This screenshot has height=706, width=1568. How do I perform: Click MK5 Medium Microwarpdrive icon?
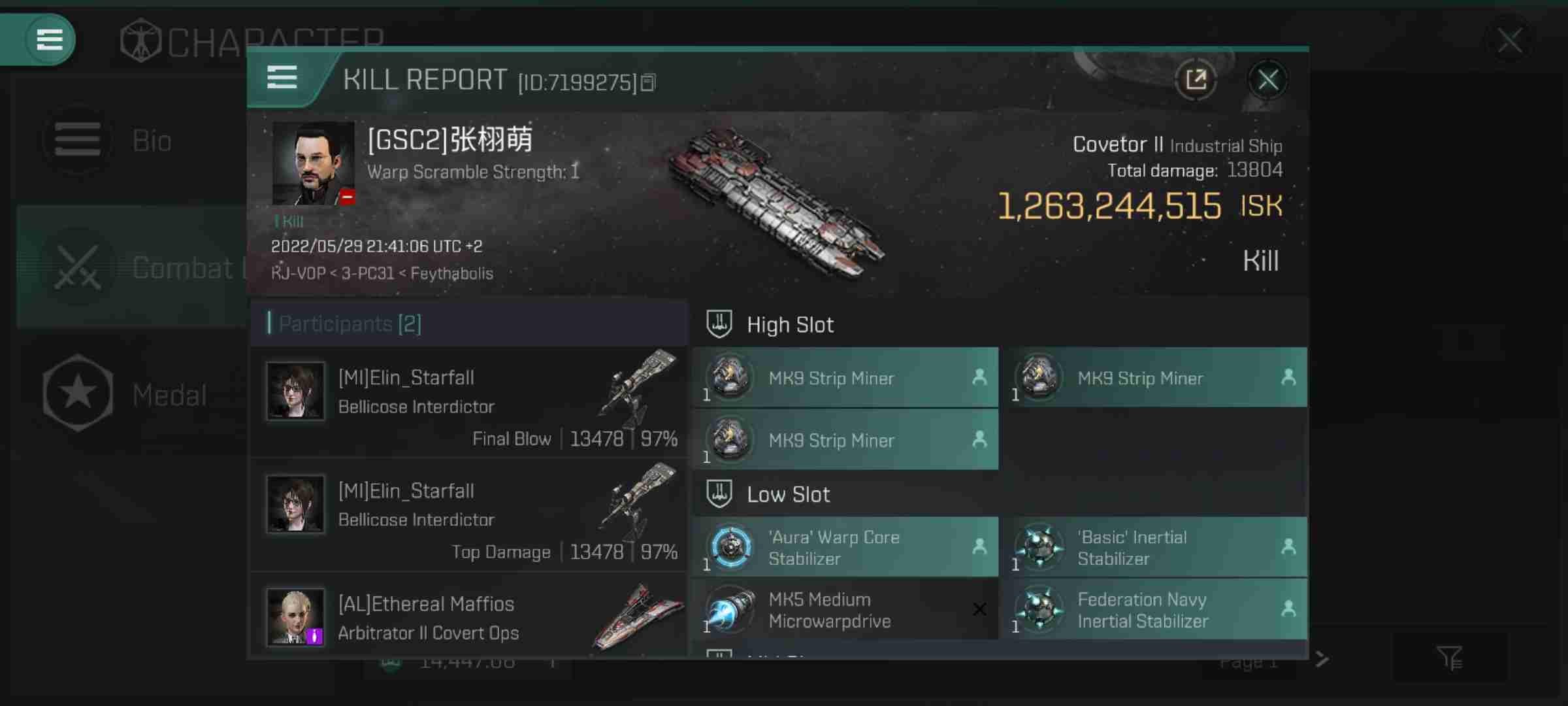[729, 608]
